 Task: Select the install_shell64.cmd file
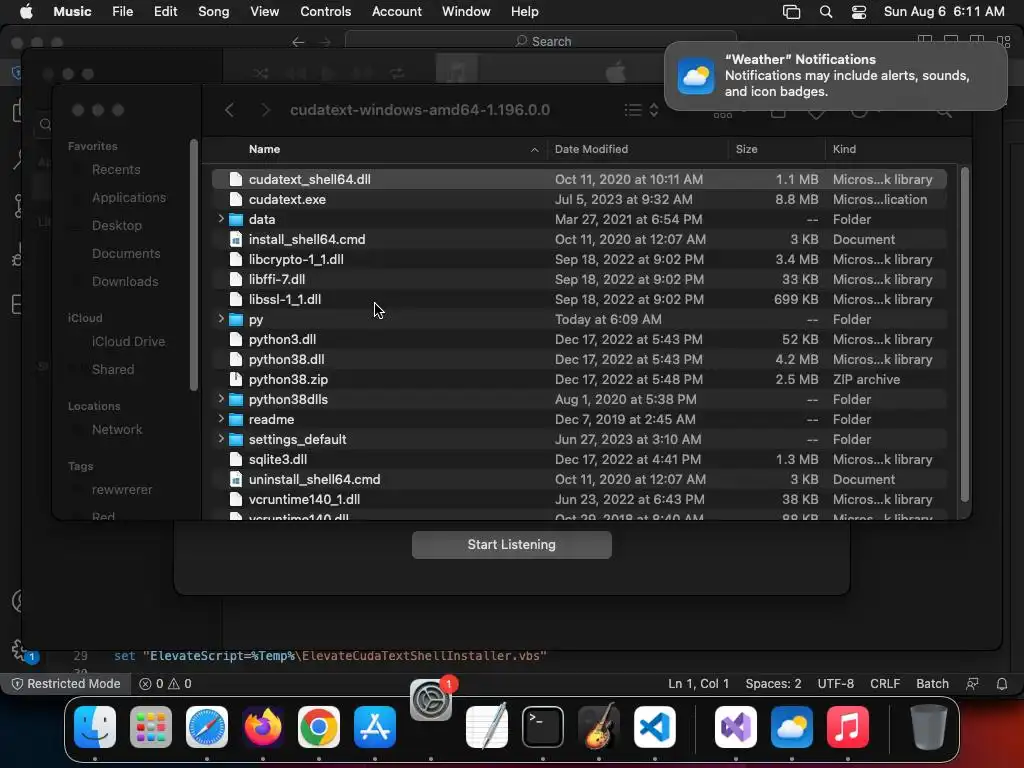pos(579,239)
